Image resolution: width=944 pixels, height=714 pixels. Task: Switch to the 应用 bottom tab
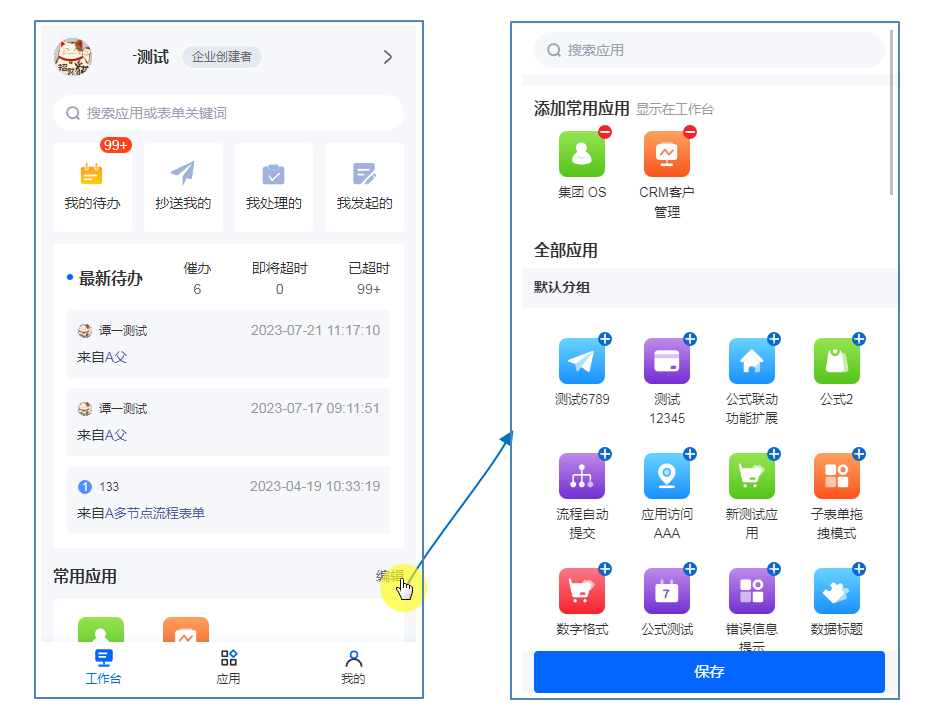pos(228,666)
